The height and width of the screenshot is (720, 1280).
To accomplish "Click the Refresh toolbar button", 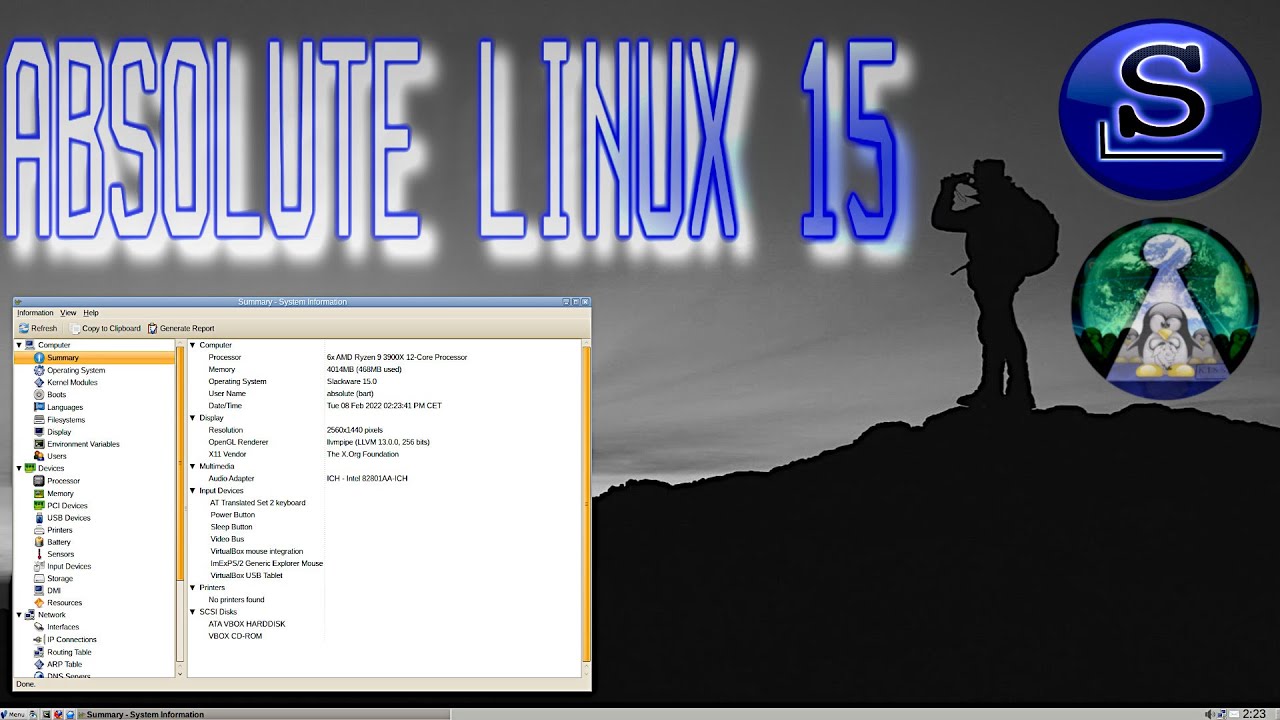I will coord(38,328).
